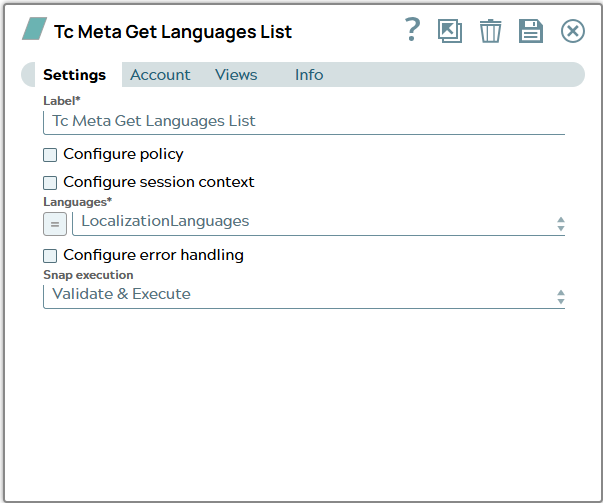
Task: Click the pop-out window icon
Action: point(450,31)
